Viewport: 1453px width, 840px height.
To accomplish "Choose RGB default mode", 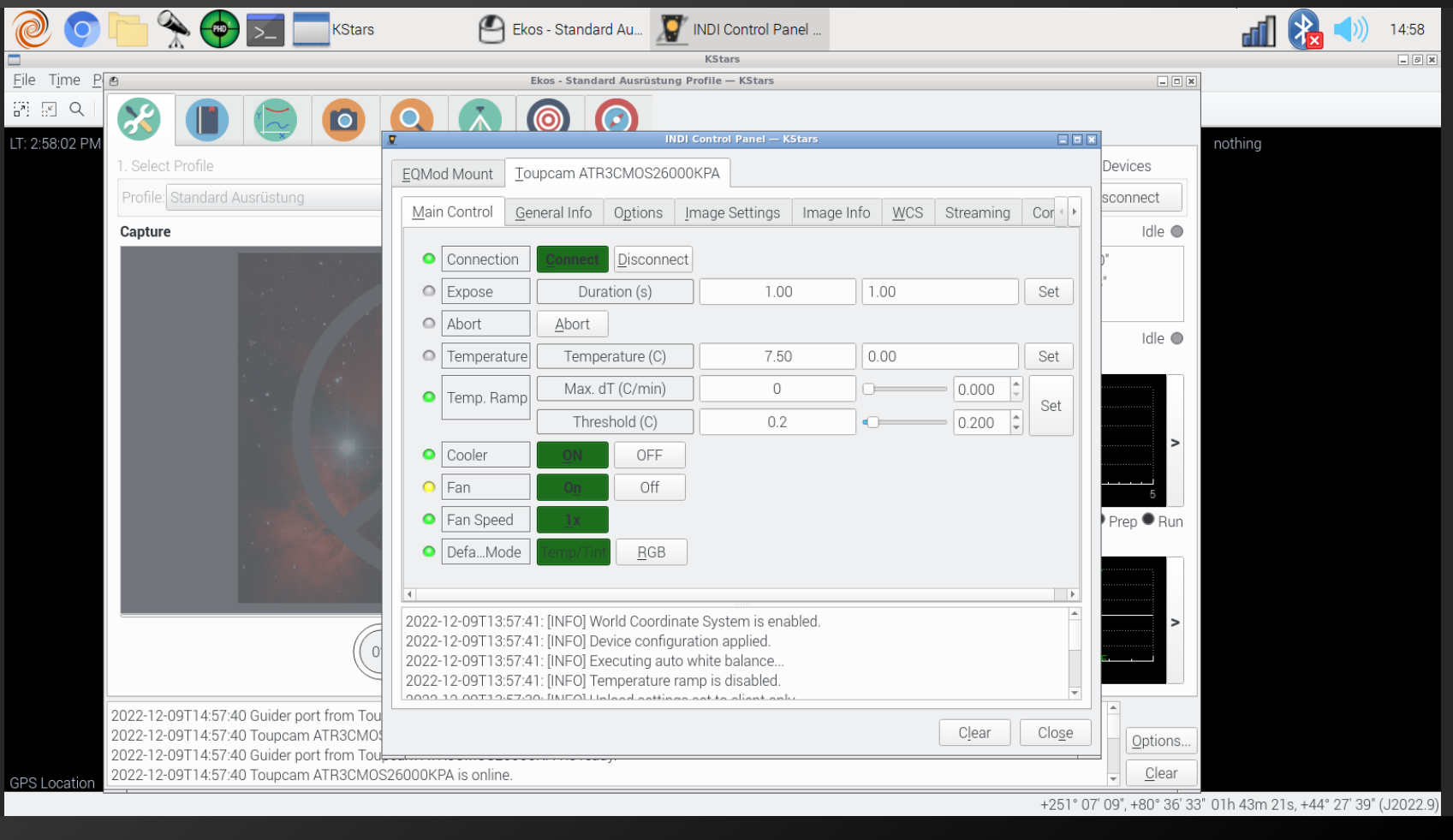I will 652,552.
